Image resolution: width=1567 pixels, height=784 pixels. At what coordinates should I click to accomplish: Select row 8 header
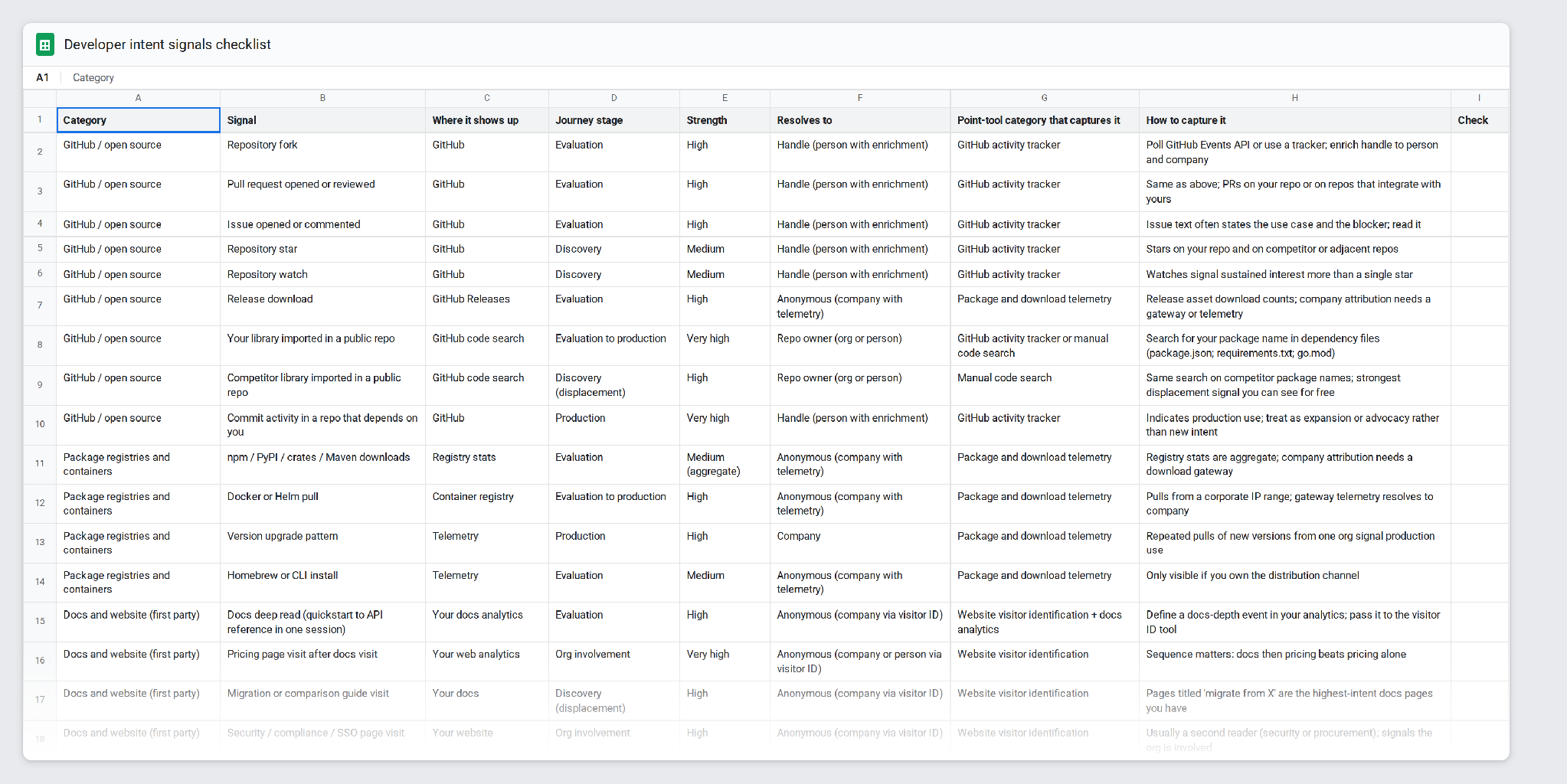40,345
